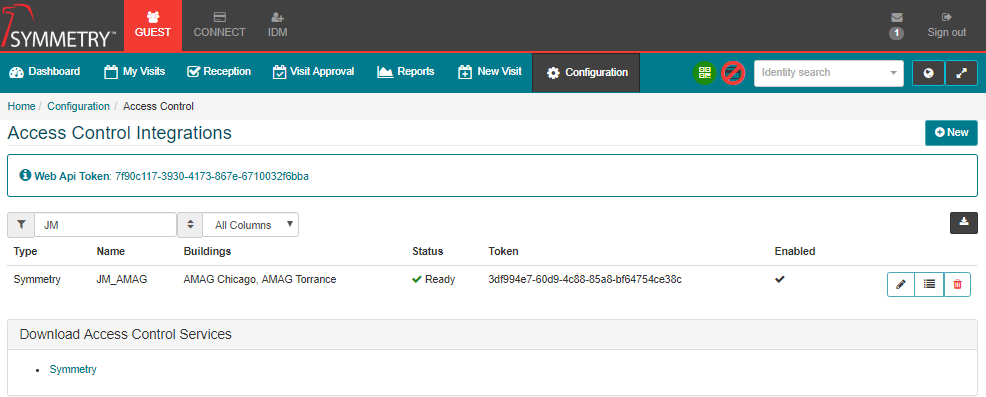
Task: Open My Visits page
Action: (135, 72)
